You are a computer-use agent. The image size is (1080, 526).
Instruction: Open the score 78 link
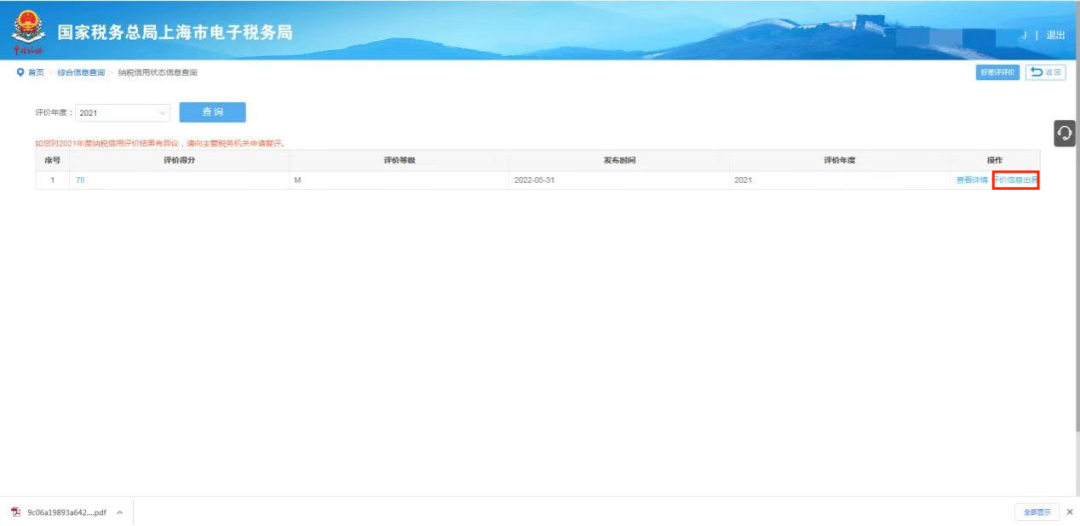click(x=80, y=180)
